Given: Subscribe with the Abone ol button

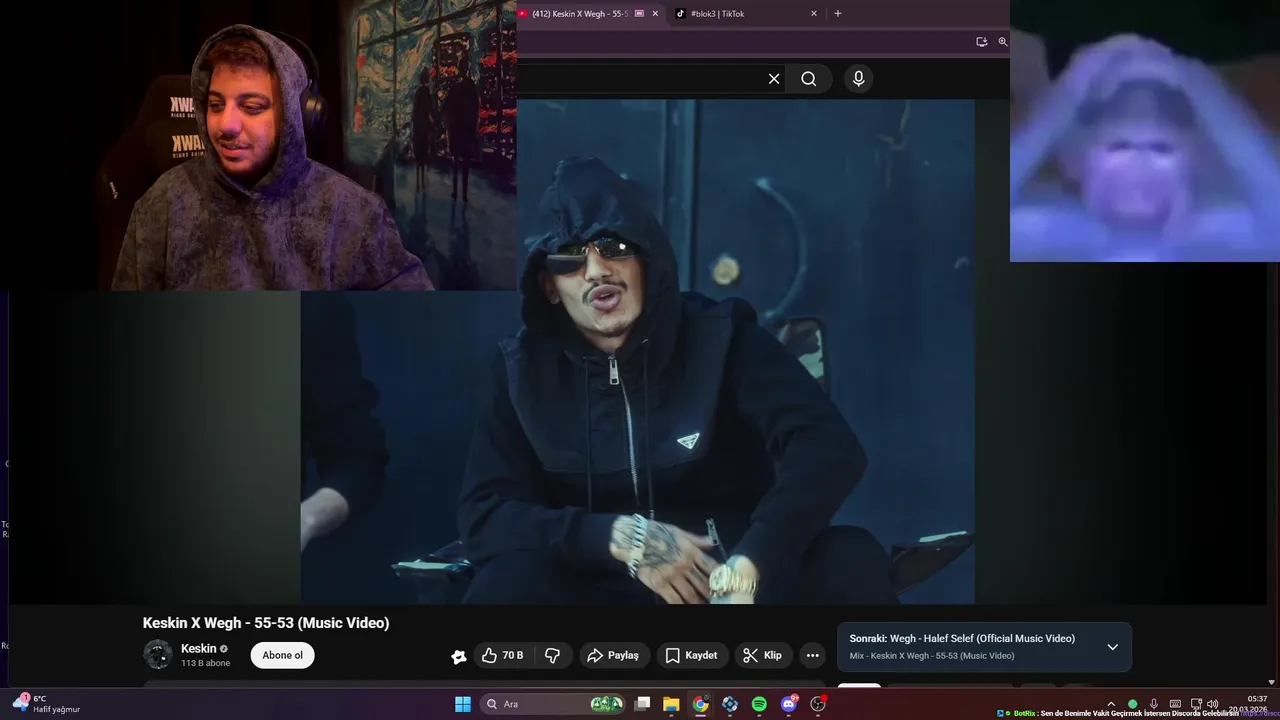Looking at the screenshot, I should [x=283, y=655].
